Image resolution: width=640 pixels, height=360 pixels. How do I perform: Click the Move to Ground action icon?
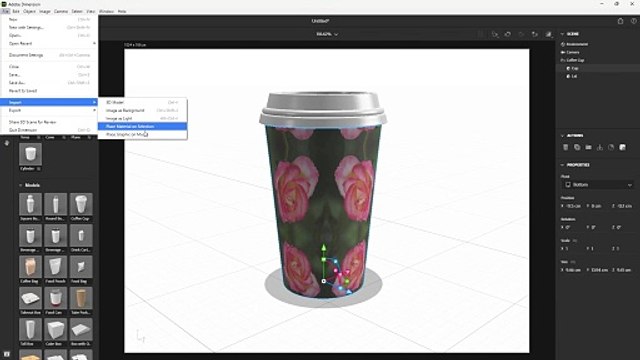(x=600, y=147)
